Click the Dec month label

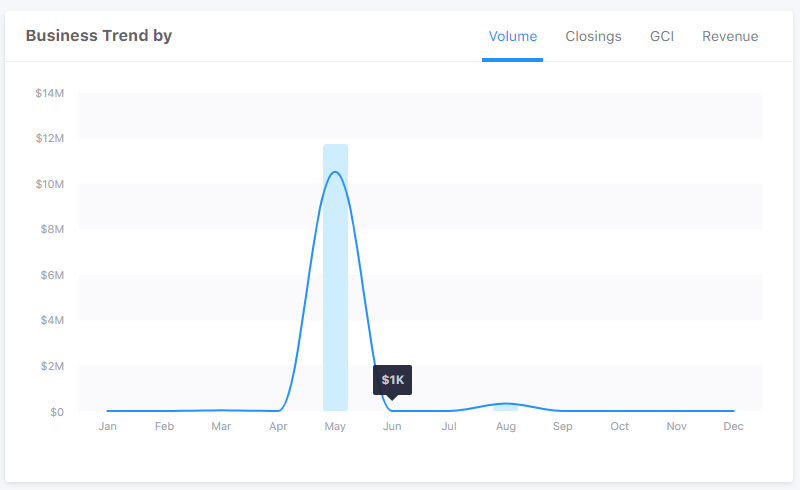coord(733,426)
